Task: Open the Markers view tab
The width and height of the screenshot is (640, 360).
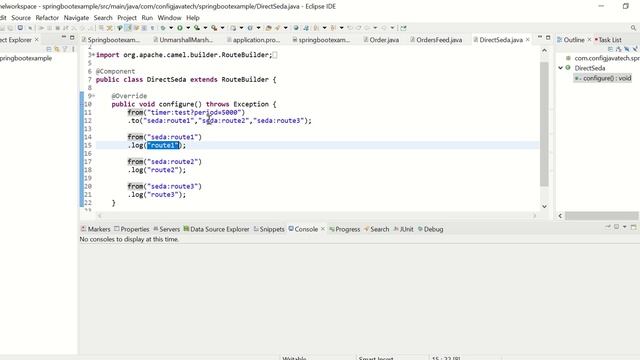Action: tap(96, 229)
